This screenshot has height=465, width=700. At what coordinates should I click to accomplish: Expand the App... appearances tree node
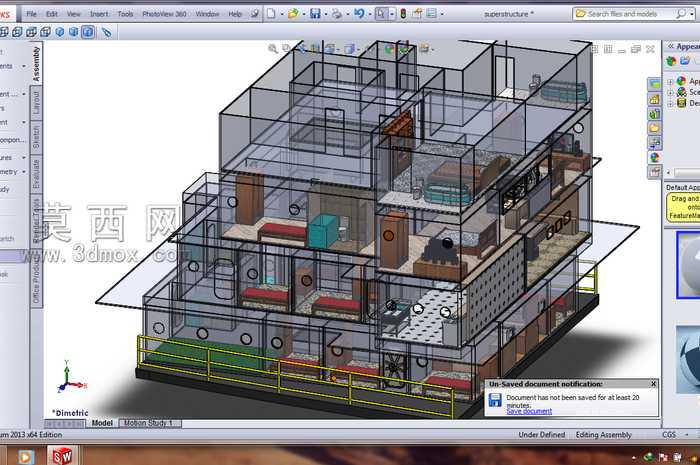coord(670,81)
